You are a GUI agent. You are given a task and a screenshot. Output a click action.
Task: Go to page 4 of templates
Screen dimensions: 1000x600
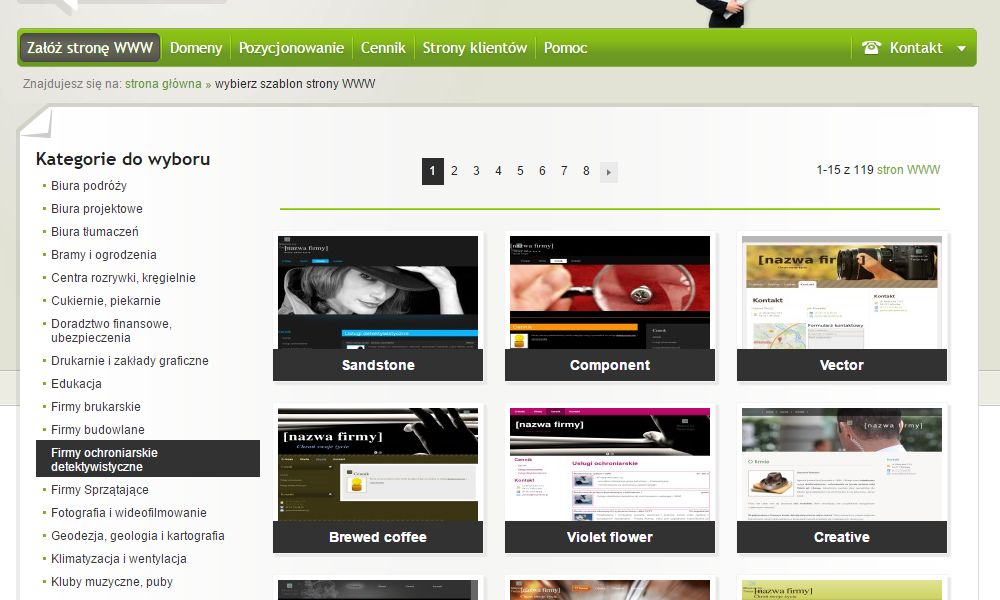pos(498,171)
